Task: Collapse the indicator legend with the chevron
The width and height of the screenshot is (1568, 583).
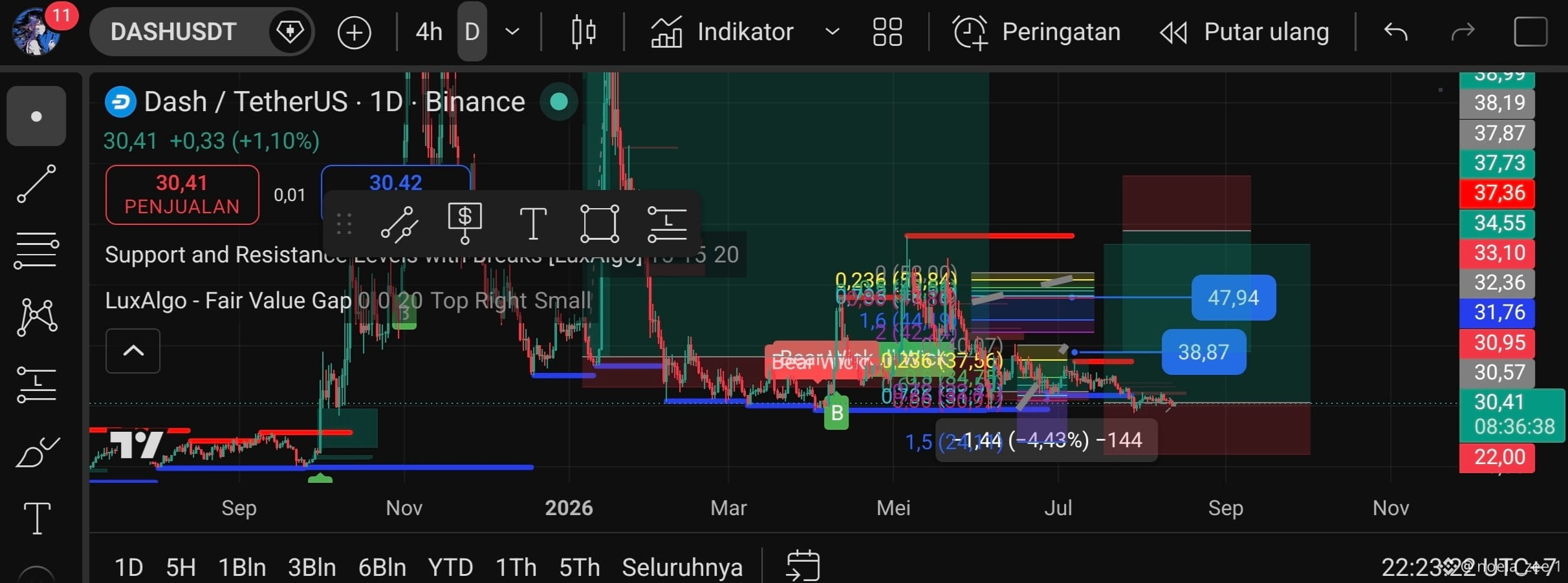Action: point(133,351)
